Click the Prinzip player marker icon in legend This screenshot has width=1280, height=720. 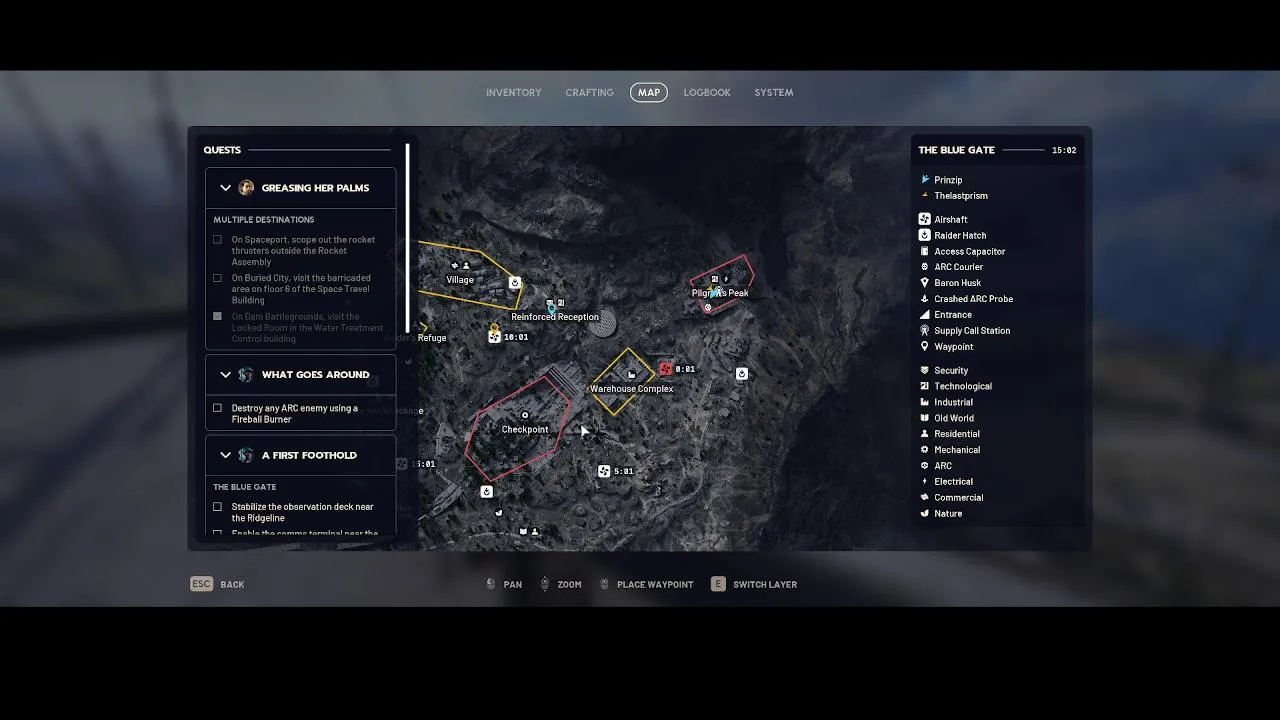(x=925, y=180)
